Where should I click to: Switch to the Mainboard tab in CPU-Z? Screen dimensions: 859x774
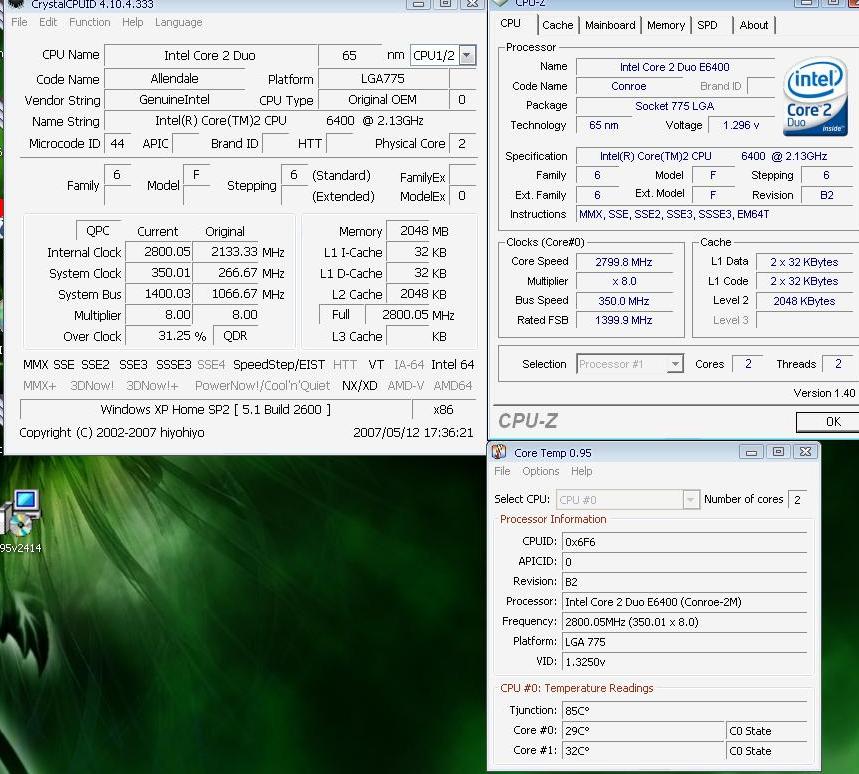pos(610,25)
